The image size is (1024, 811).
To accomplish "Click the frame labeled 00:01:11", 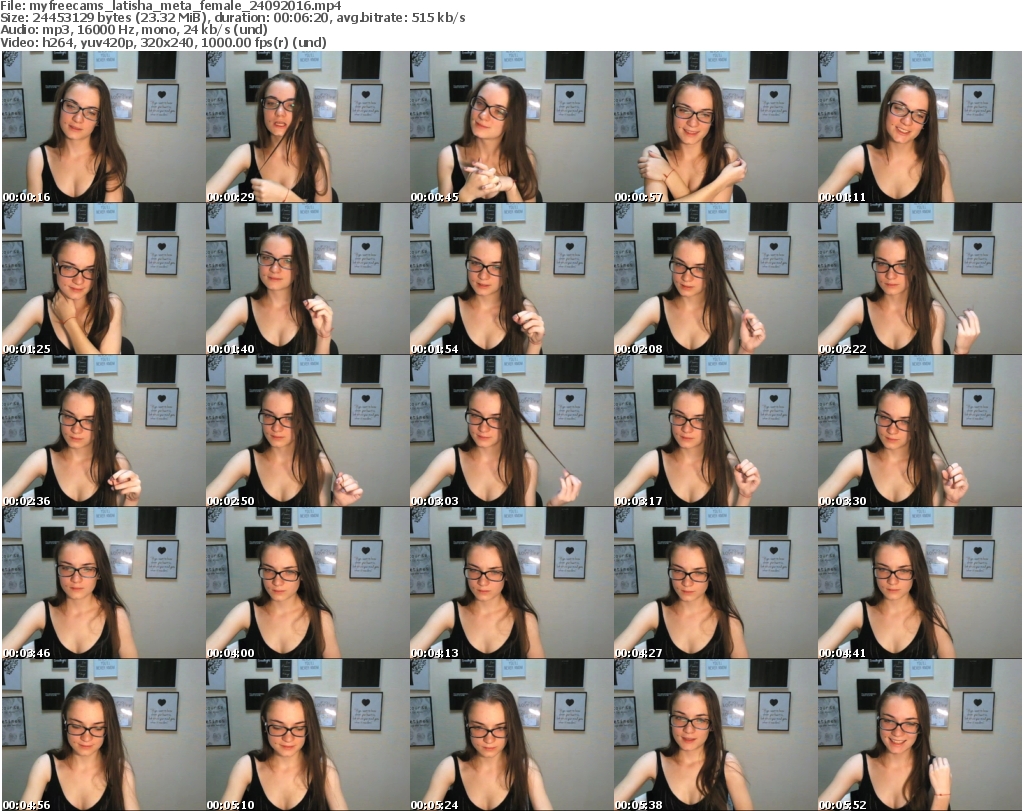I will (919, 127).
